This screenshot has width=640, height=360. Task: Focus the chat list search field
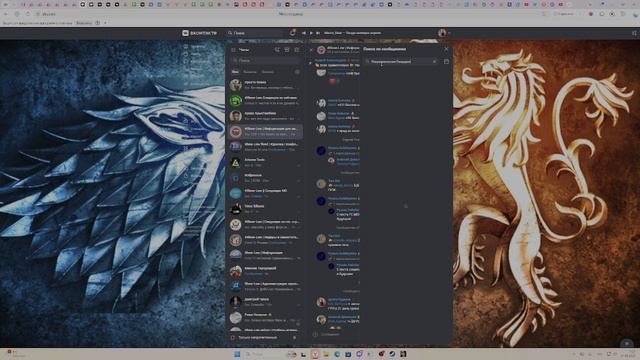(x=266, y=60)
